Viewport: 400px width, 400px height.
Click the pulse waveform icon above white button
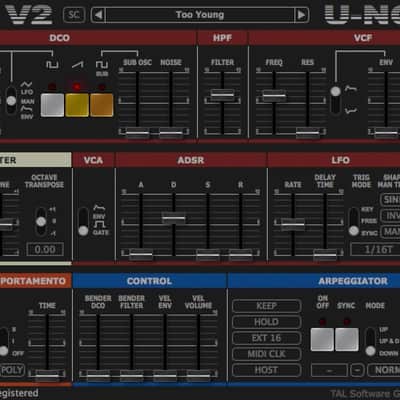(52, 64)
